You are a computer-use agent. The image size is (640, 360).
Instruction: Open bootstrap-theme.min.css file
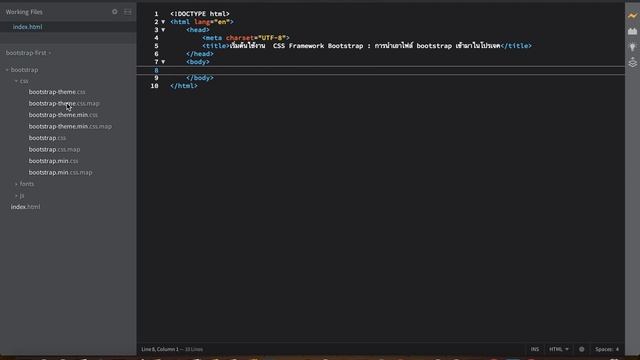click(63, 115)
